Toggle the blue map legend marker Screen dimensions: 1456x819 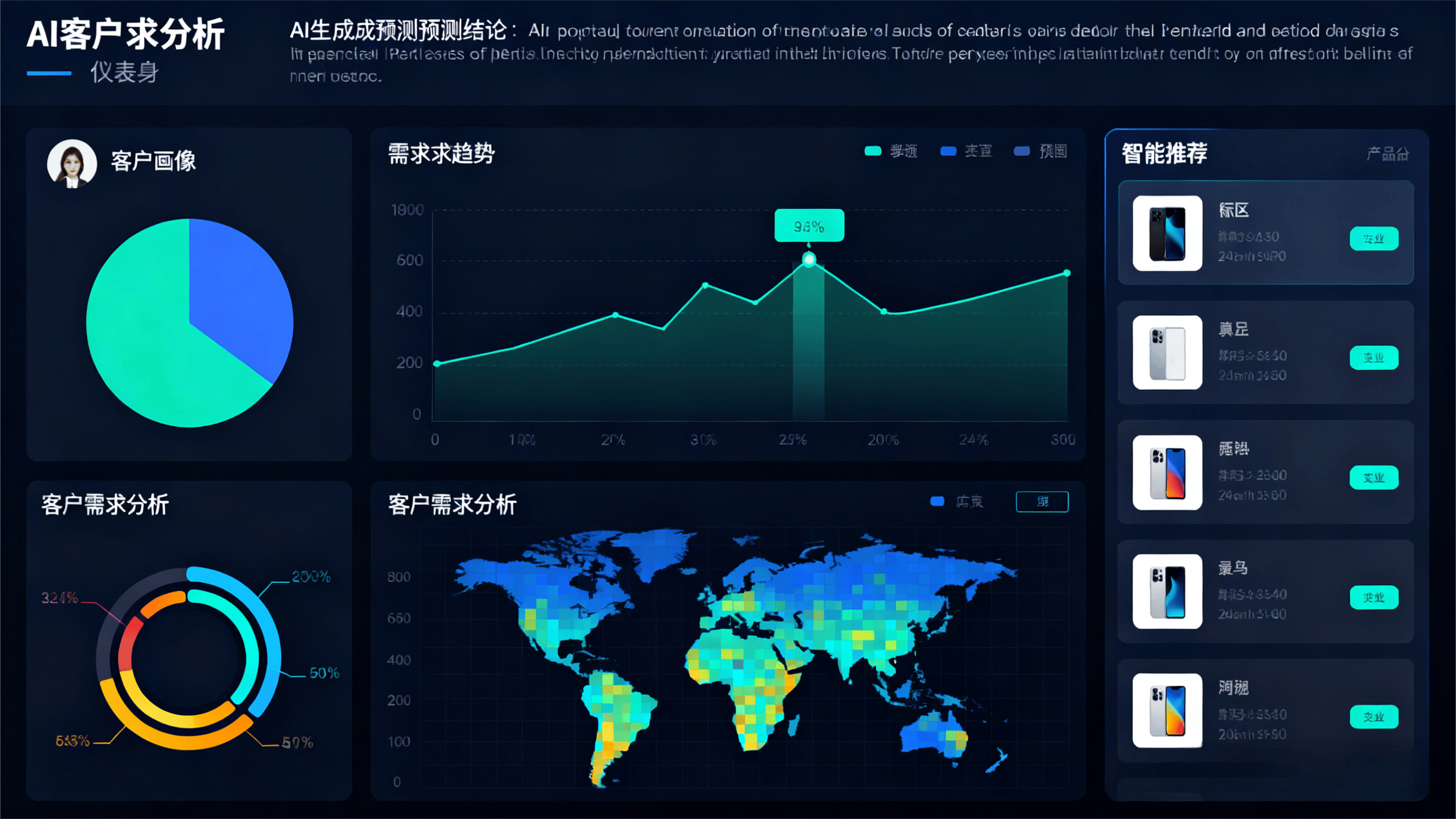(x=937, y=501)
